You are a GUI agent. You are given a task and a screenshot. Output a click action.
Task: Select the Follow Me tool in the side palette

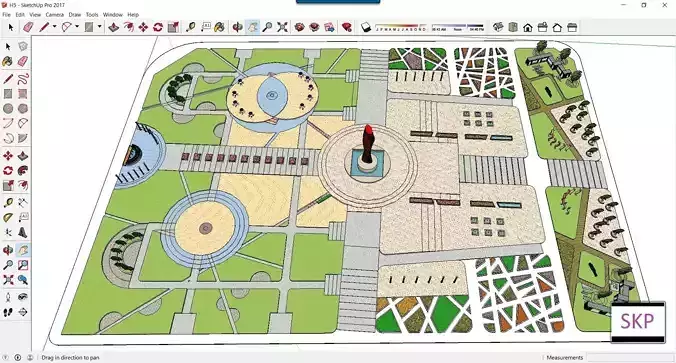23,170
